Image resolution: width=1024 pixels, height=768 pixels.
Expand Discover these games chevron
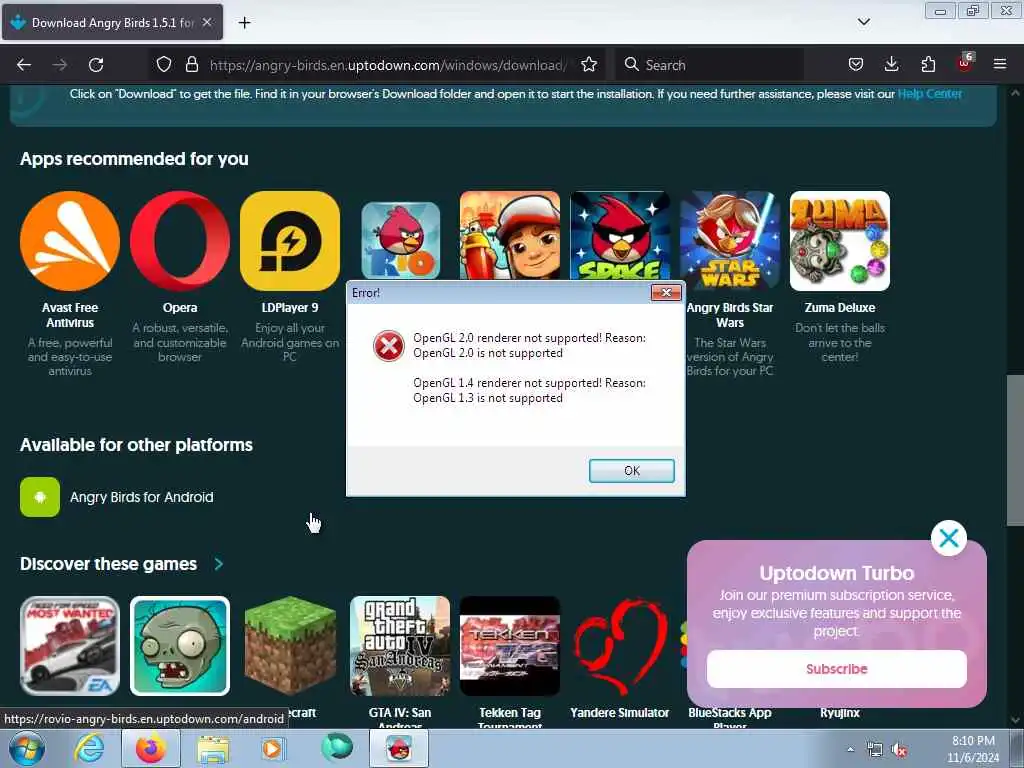pyautogui.click(x=219, y=564)
